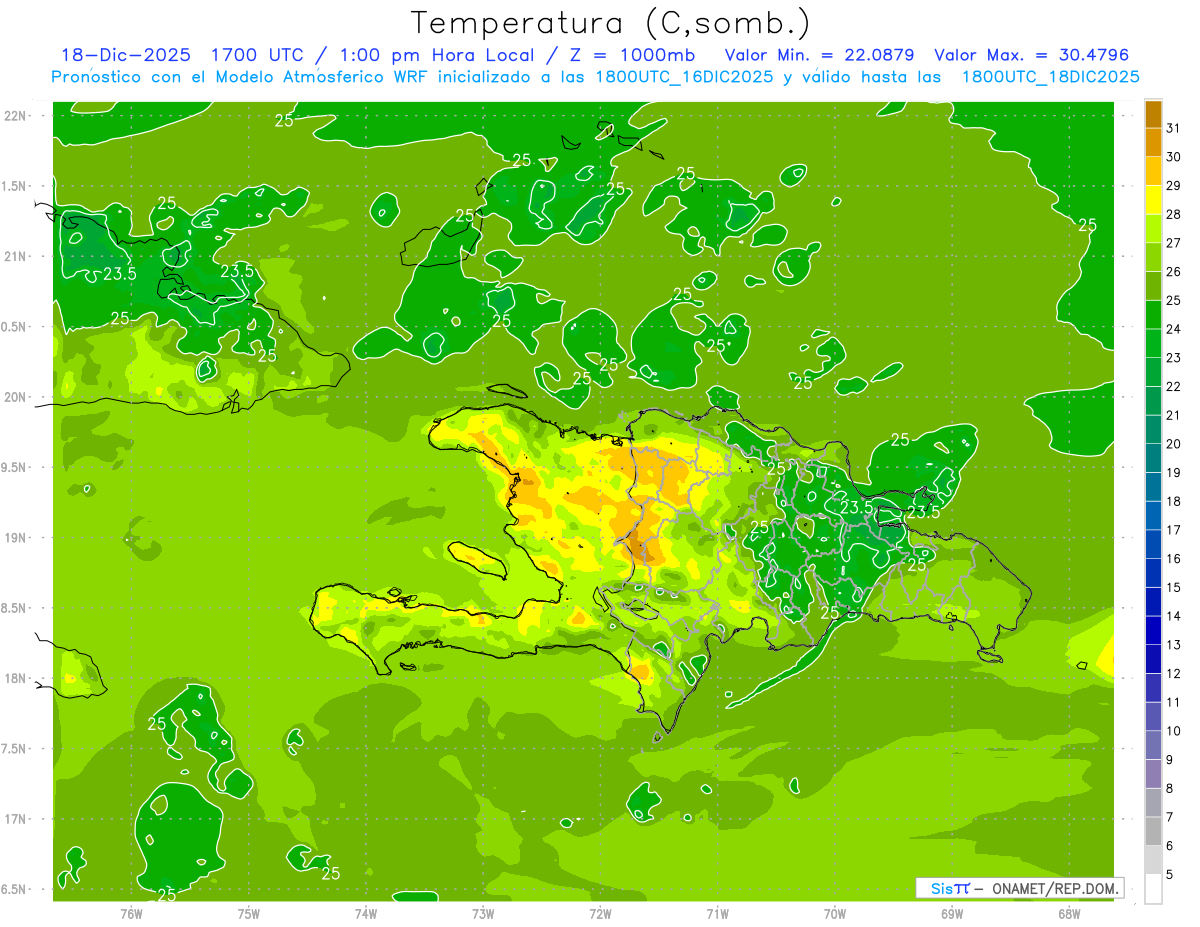This screenshot has height=927, width=1200.
Task: Click the colorbar value label '17'
Action: (1173, 529)
